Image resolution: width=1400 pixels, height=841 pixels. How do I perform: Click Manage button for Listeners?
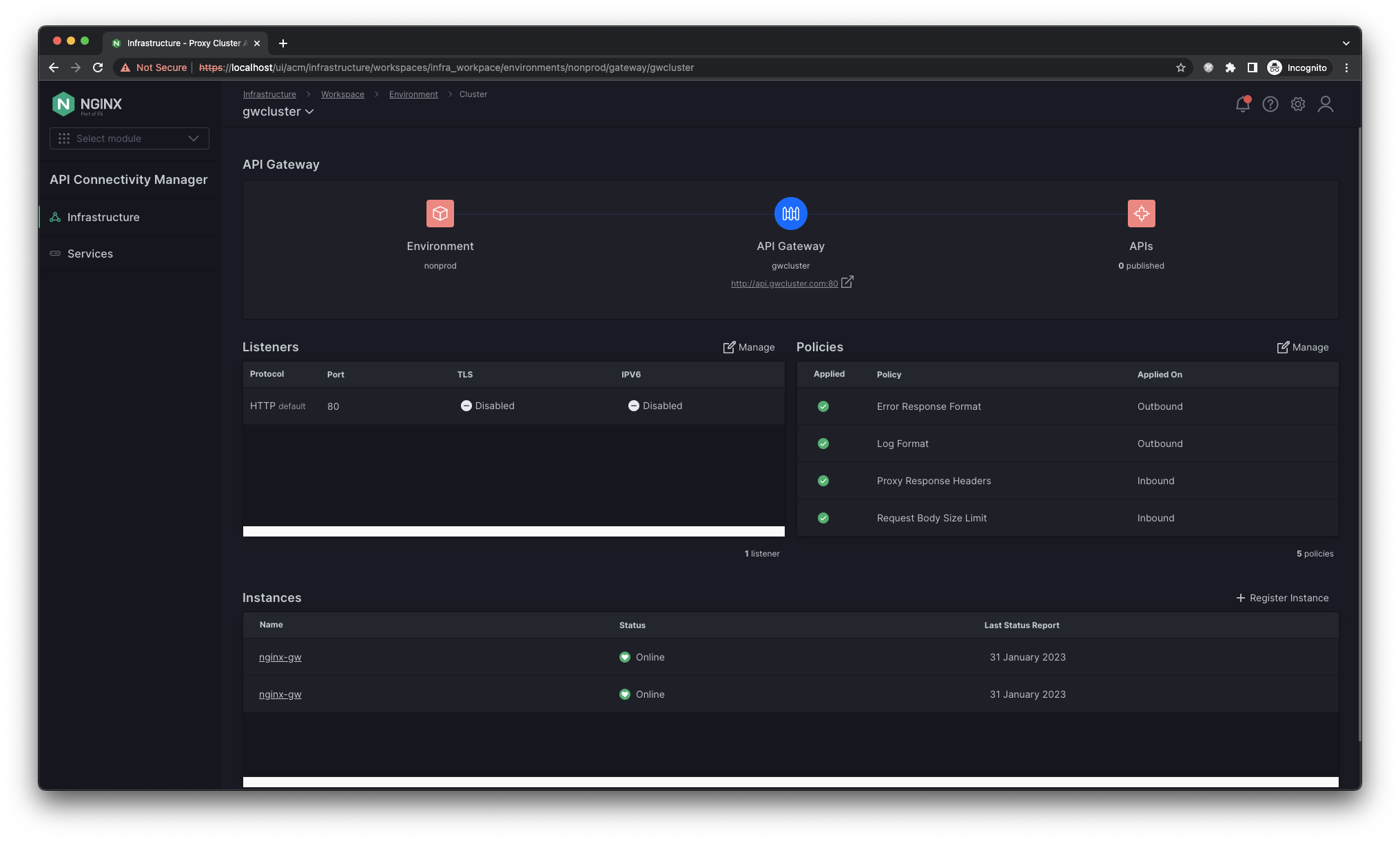[x=749, y=347]
